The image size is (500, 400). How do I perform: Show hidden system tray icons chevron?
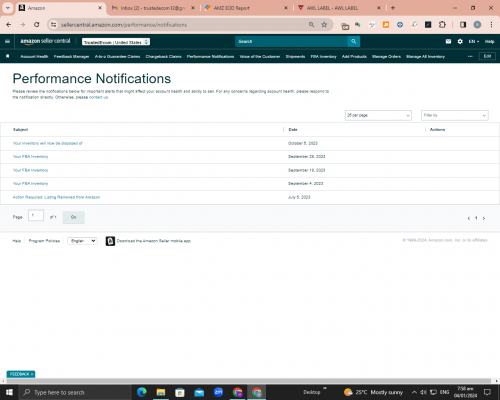pos(414,392)
